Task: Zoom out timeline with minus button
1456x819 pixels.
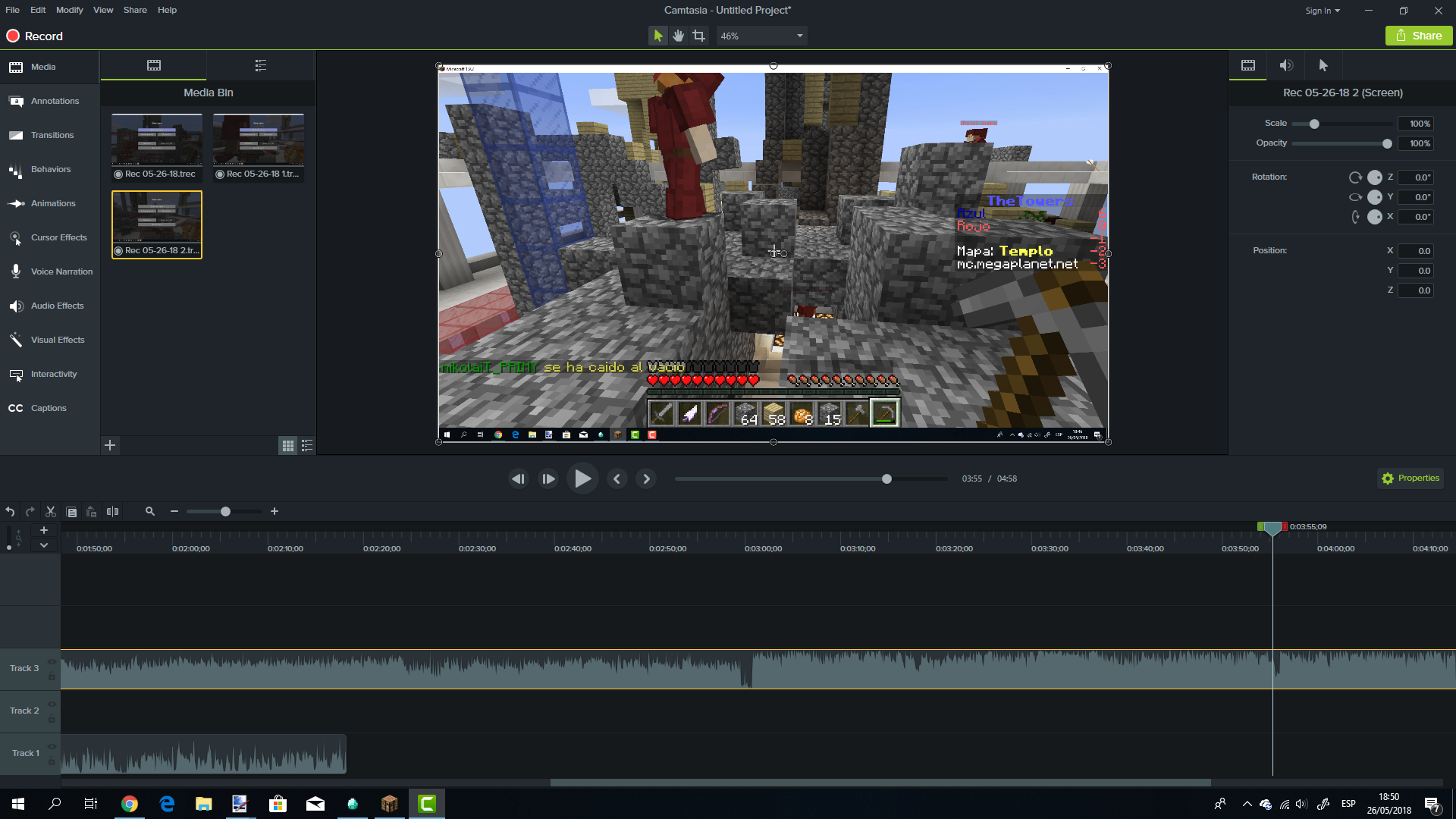Action: pyautogui.click(x=174, y=512)
